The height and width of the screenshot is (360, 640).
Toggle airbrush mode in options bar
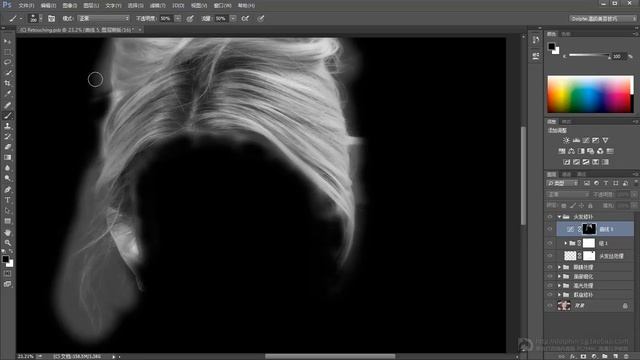pos(245,18)
